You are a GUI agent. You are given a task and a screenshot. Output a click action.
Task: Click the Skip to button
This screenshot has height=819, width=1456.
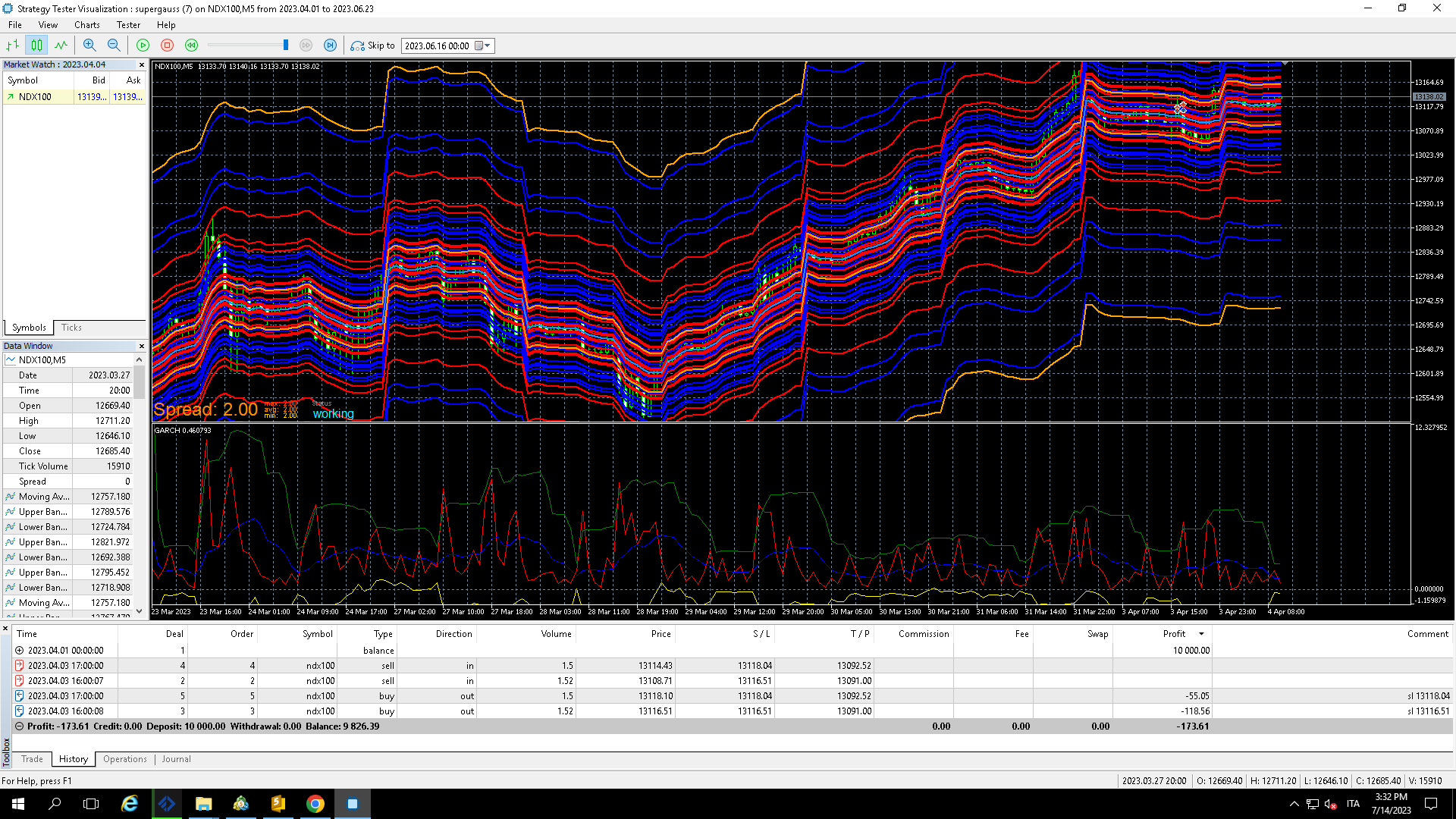[x=372, y=45]
